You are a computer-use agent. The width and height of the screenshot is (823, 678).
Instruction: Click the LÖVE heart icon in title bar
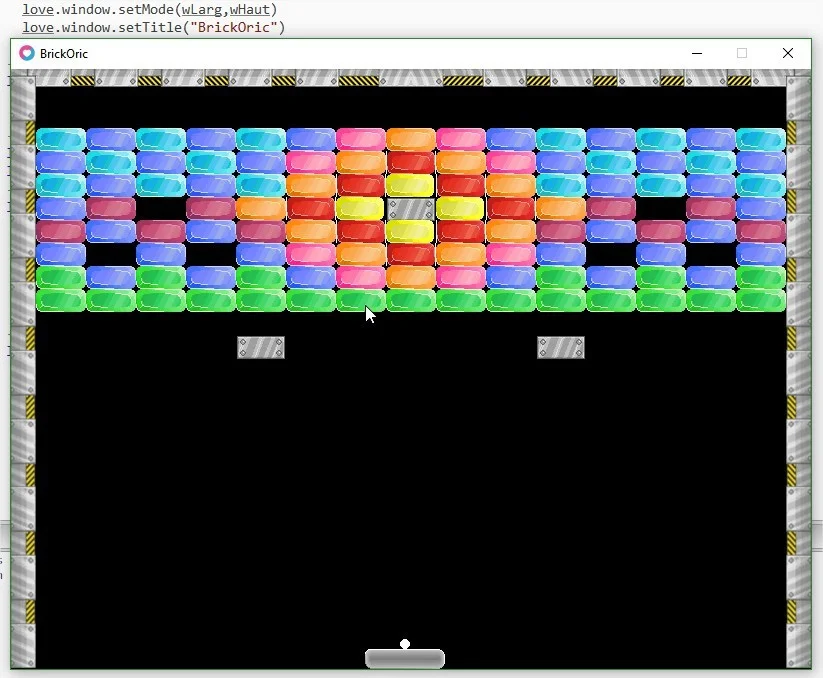[x=27, y=53]
